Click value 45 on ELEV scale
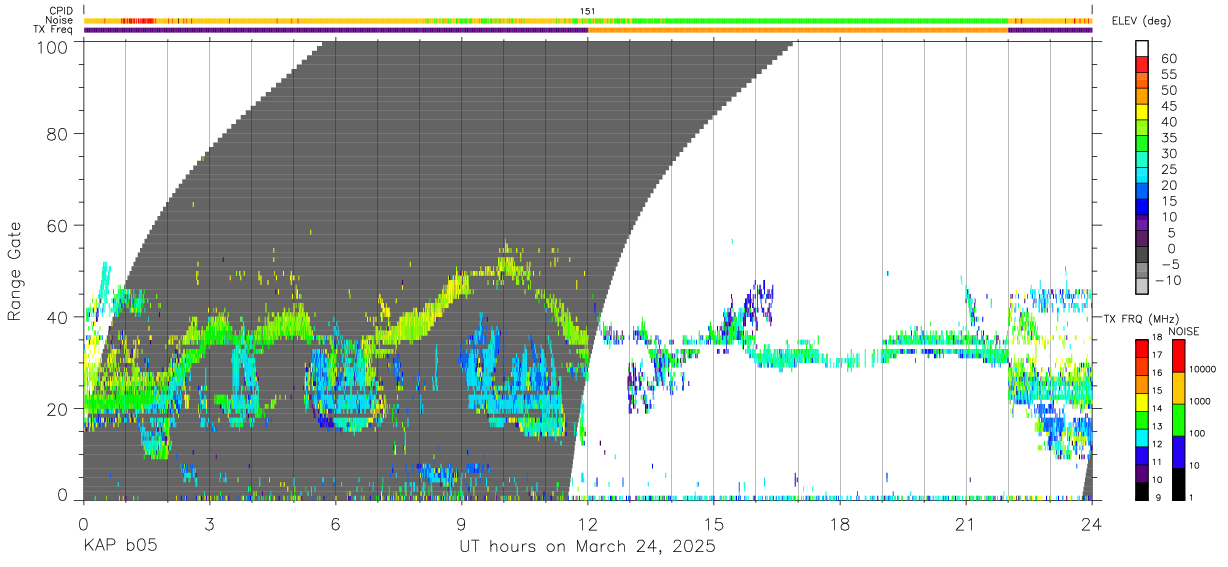The height and width of the screenshot is (567, 1228). point(1168,106)
